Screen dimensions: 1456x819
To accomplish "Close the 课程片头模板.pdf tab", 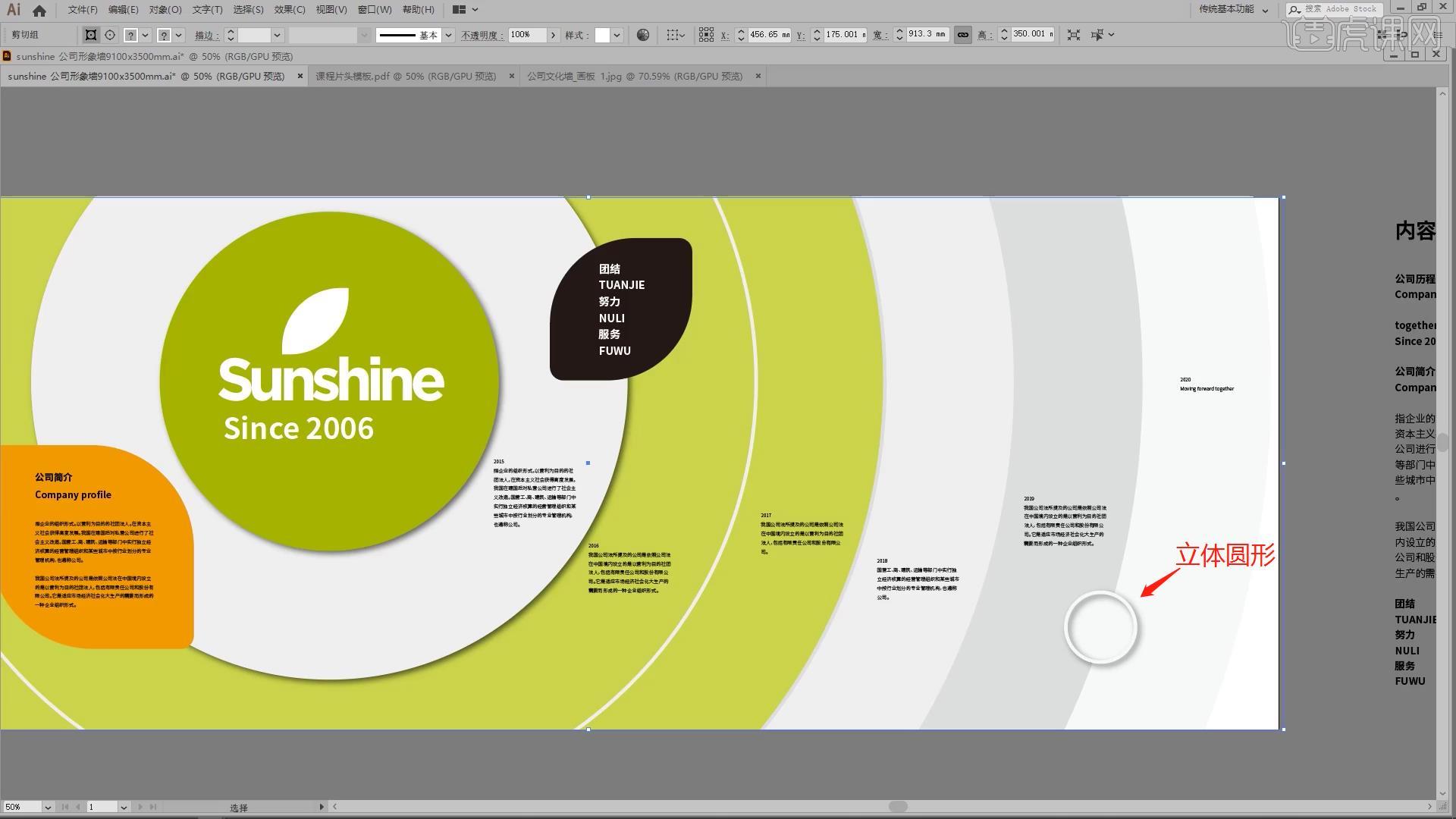I will click(512, 76).
